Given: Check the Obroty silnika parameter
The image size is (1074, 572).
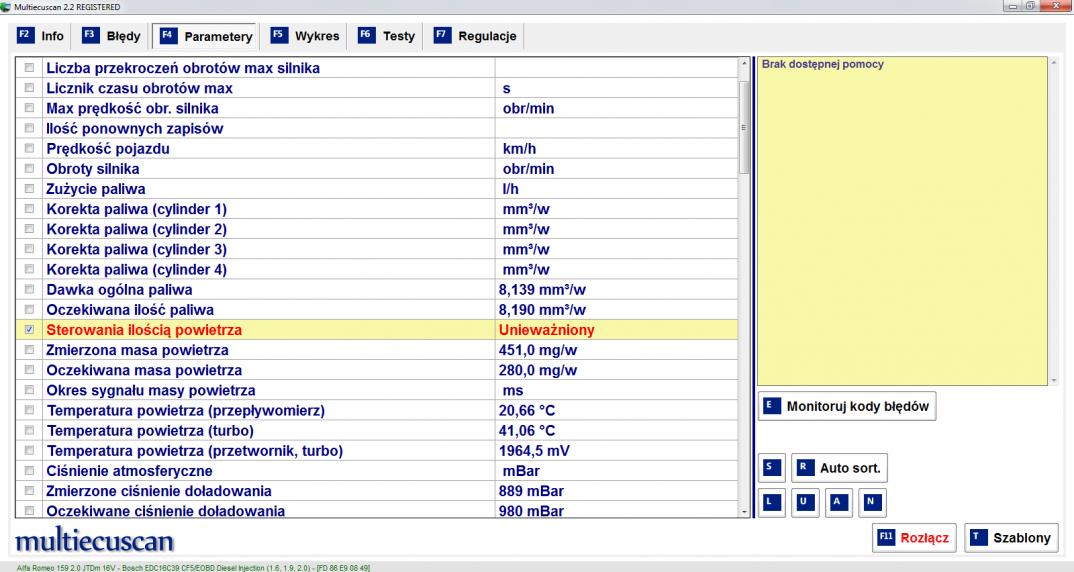Looking at the screenshot, I should [29, 169].
